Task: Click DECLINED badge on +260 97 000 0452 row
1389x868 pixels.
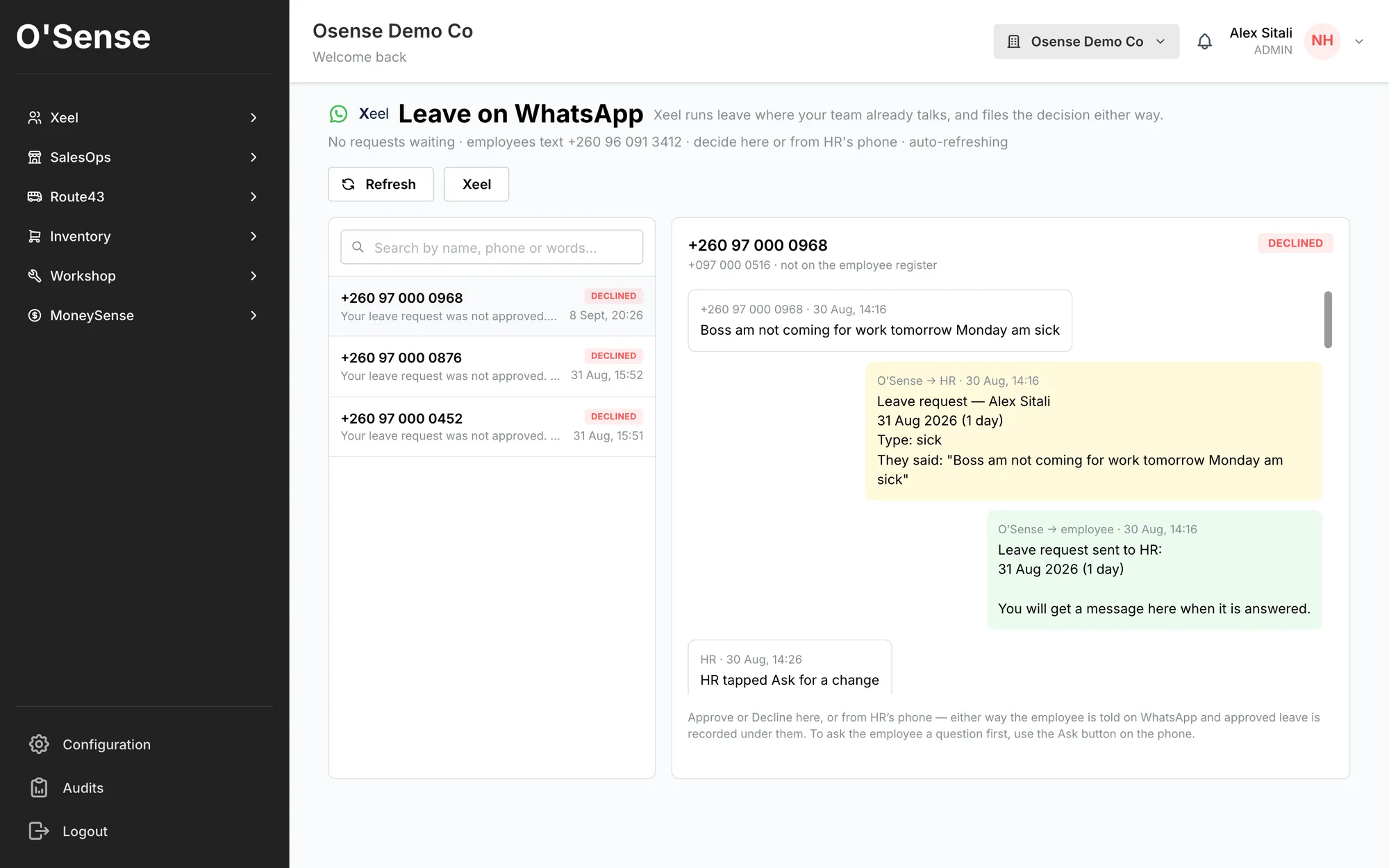Action: [613, 417]
